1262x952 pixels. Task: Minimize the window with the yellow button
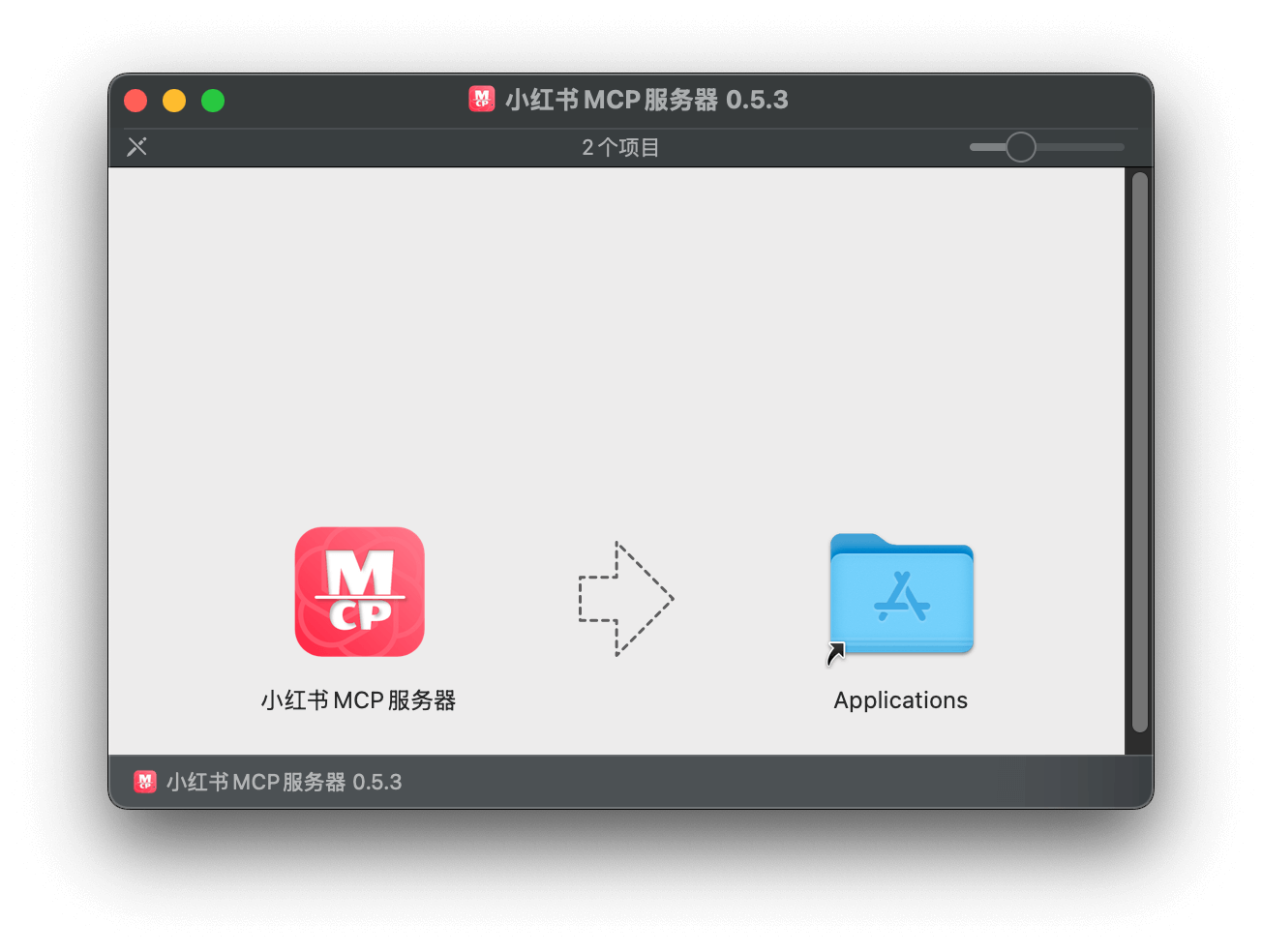coord(174,101)
